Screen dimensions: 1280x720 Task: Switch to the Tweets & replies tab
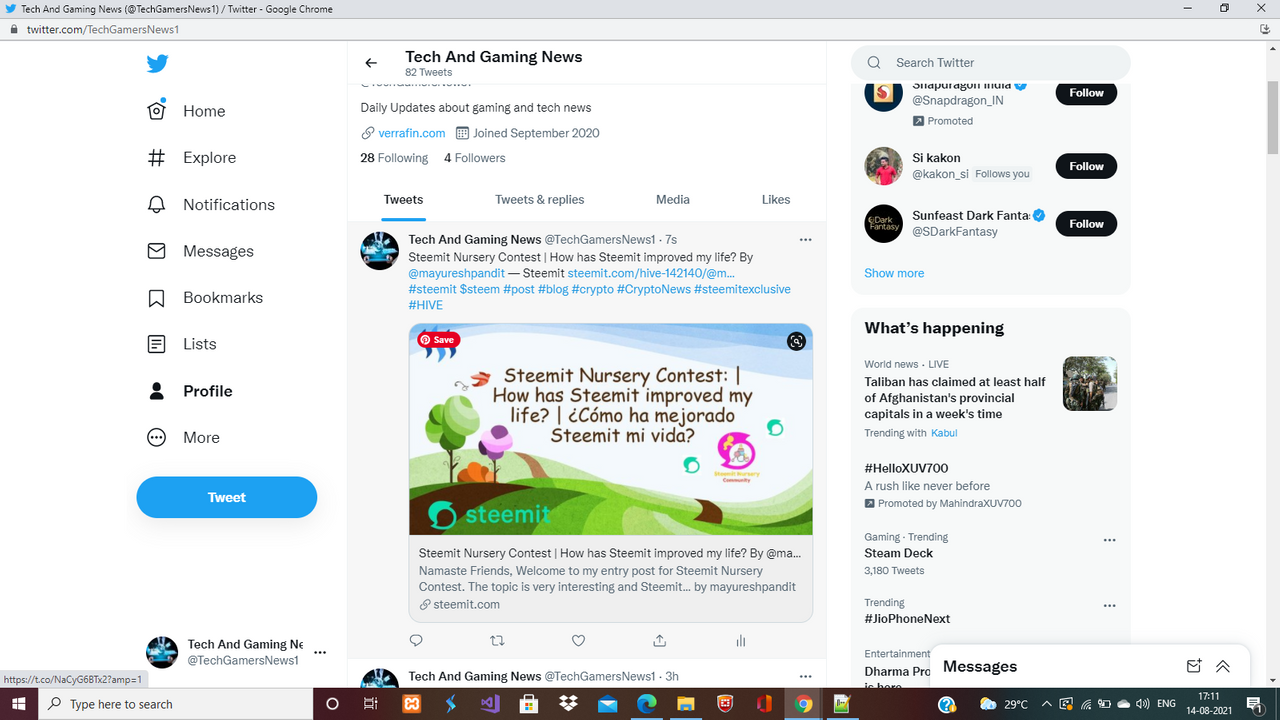pyautogui.click(x=540, y=199)
